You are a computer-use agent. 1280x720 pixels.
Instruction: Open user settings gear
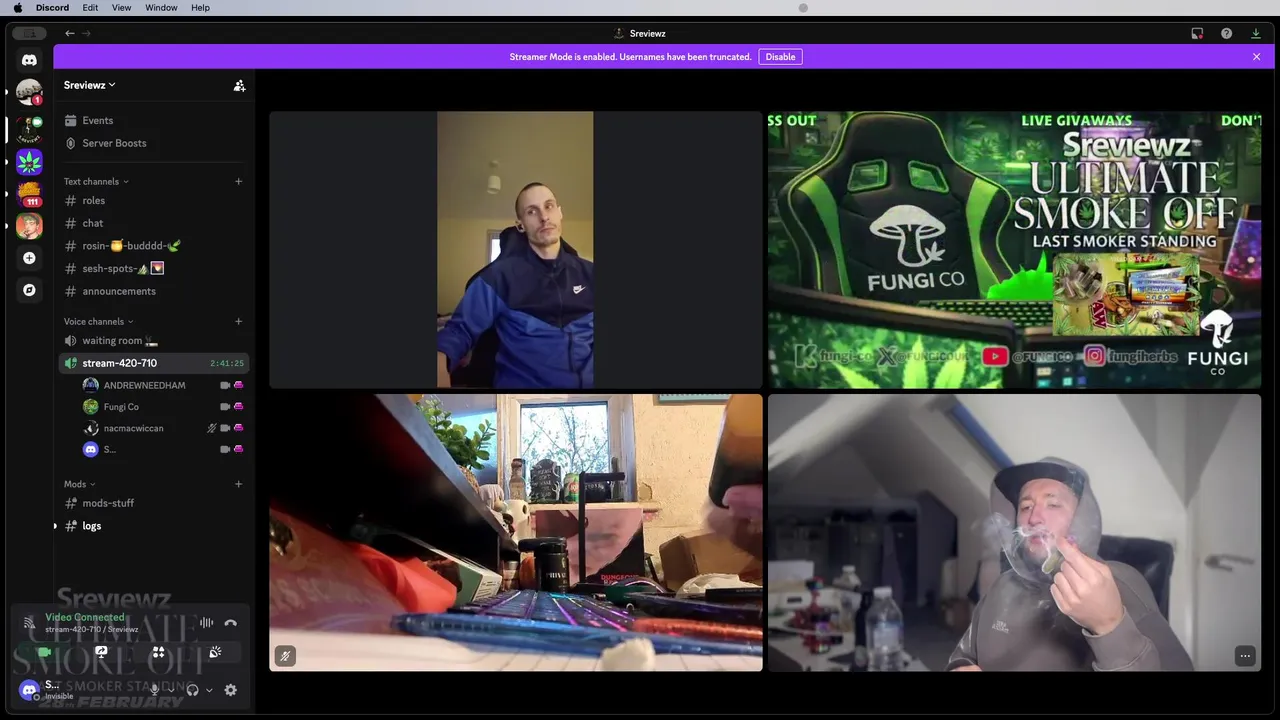coord(230,690)
